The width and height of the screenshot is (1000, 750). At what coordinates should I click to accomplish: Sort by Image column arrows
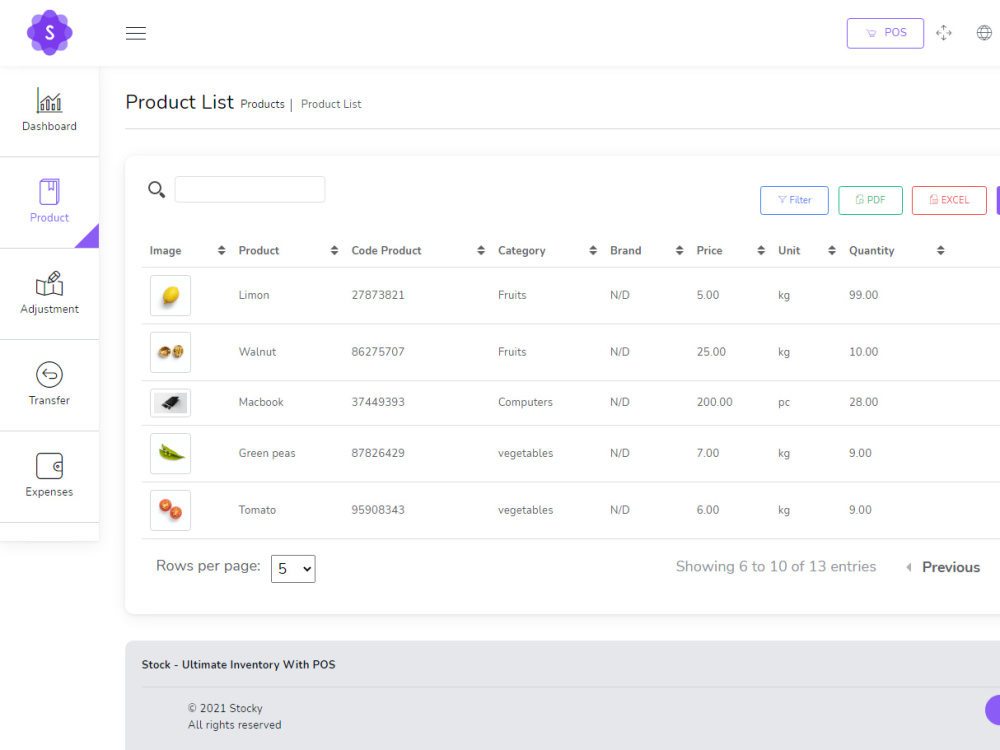(x=221, y=251)
